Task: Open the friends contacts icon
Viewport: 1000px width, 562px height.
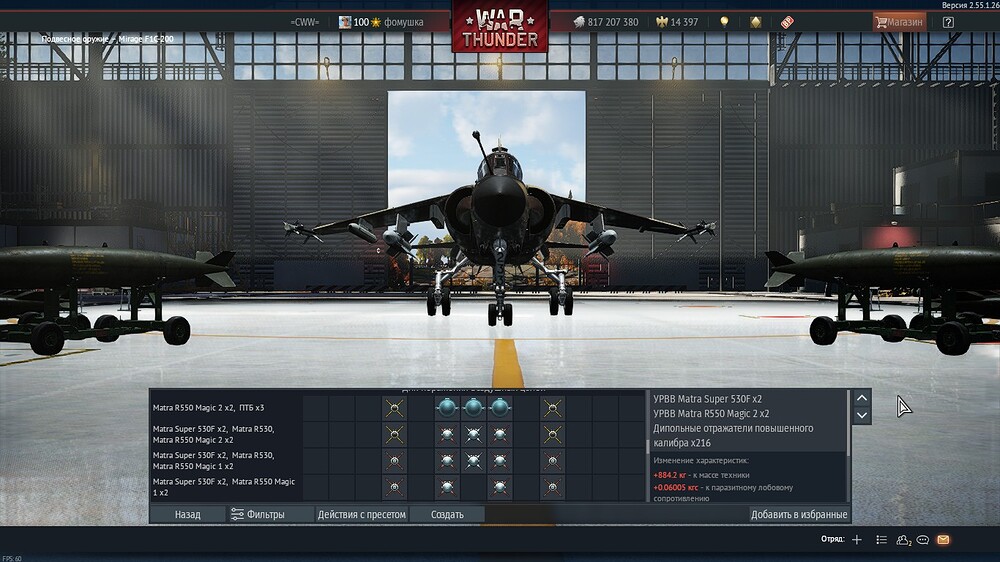Action: coord(903,540)
